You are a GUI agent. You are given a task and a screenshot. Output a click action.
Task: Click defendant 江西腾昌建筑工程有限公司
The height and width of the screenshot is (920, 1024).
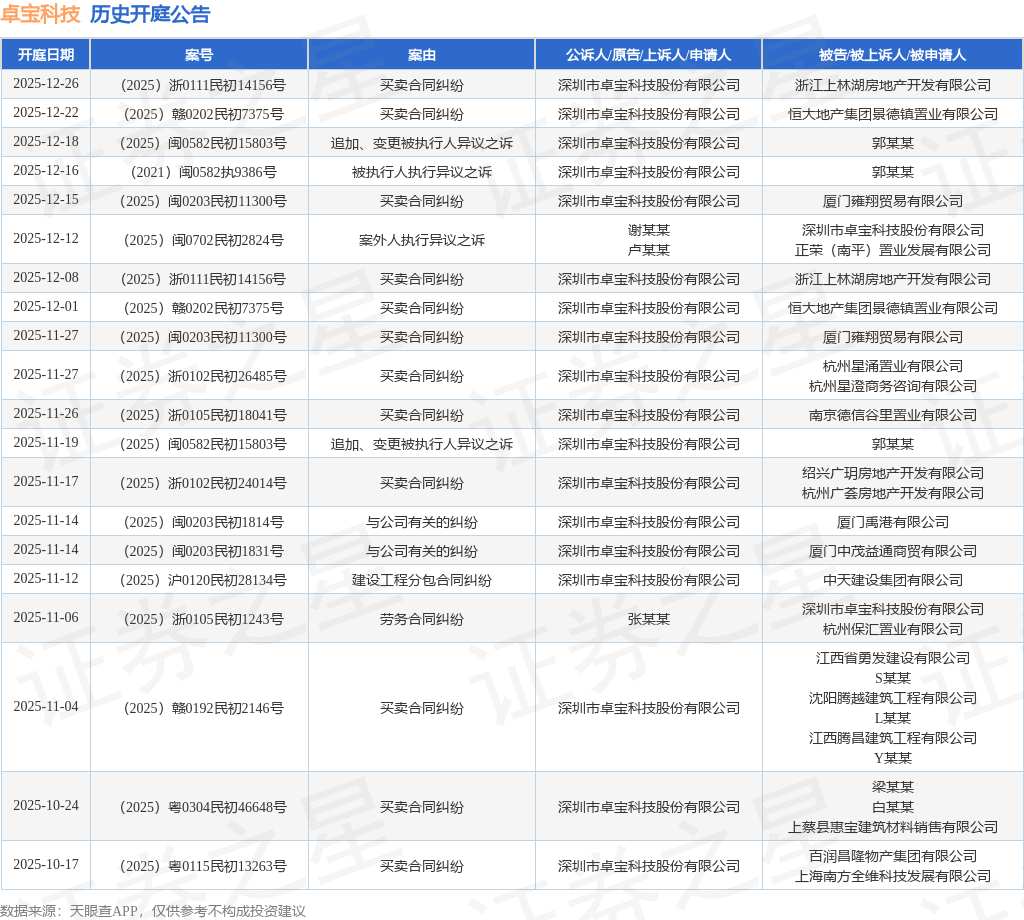click(x=893, y=738)
